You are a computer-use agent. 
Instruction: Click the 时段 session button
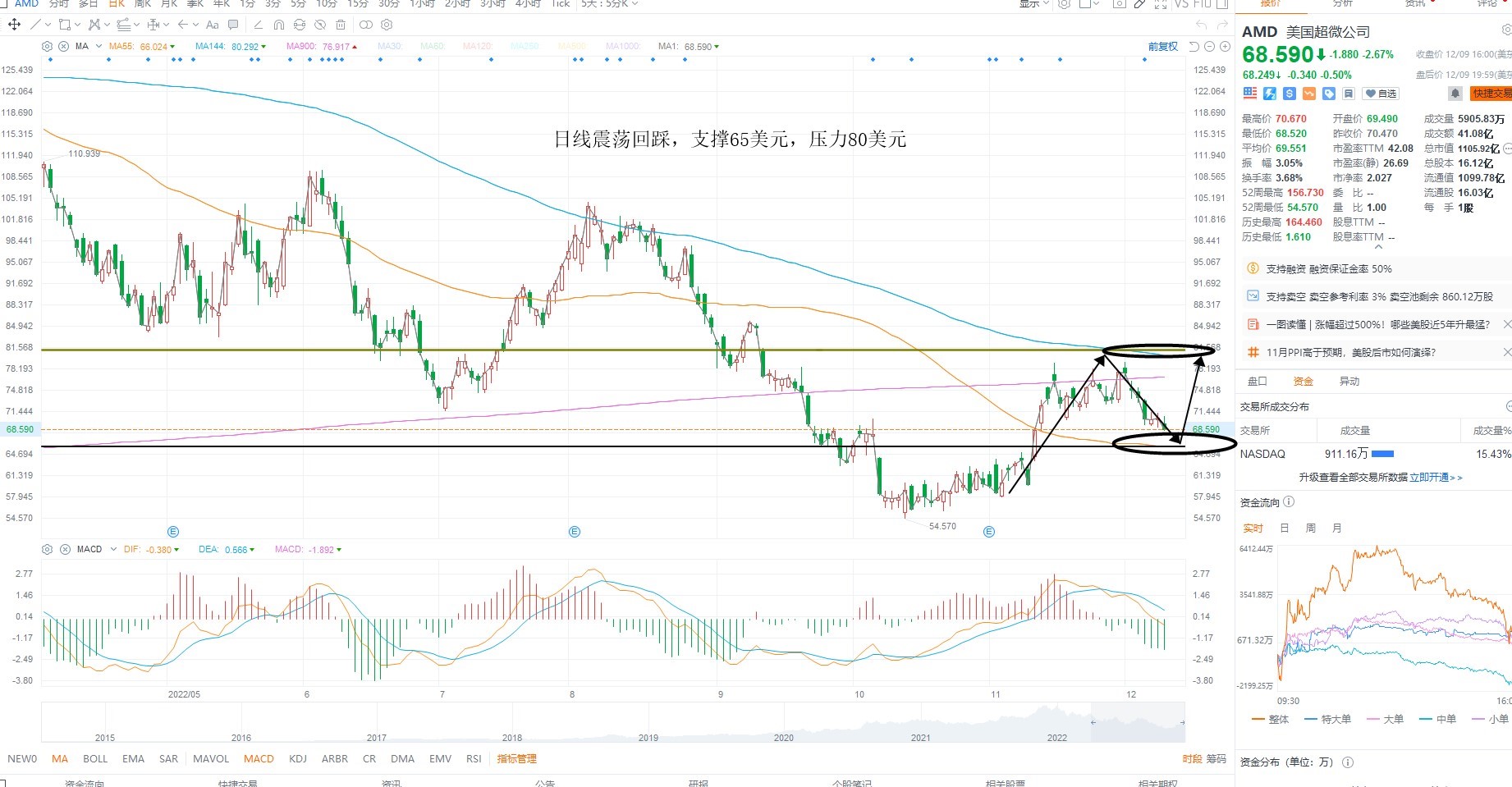click(x=1192, y=758)
